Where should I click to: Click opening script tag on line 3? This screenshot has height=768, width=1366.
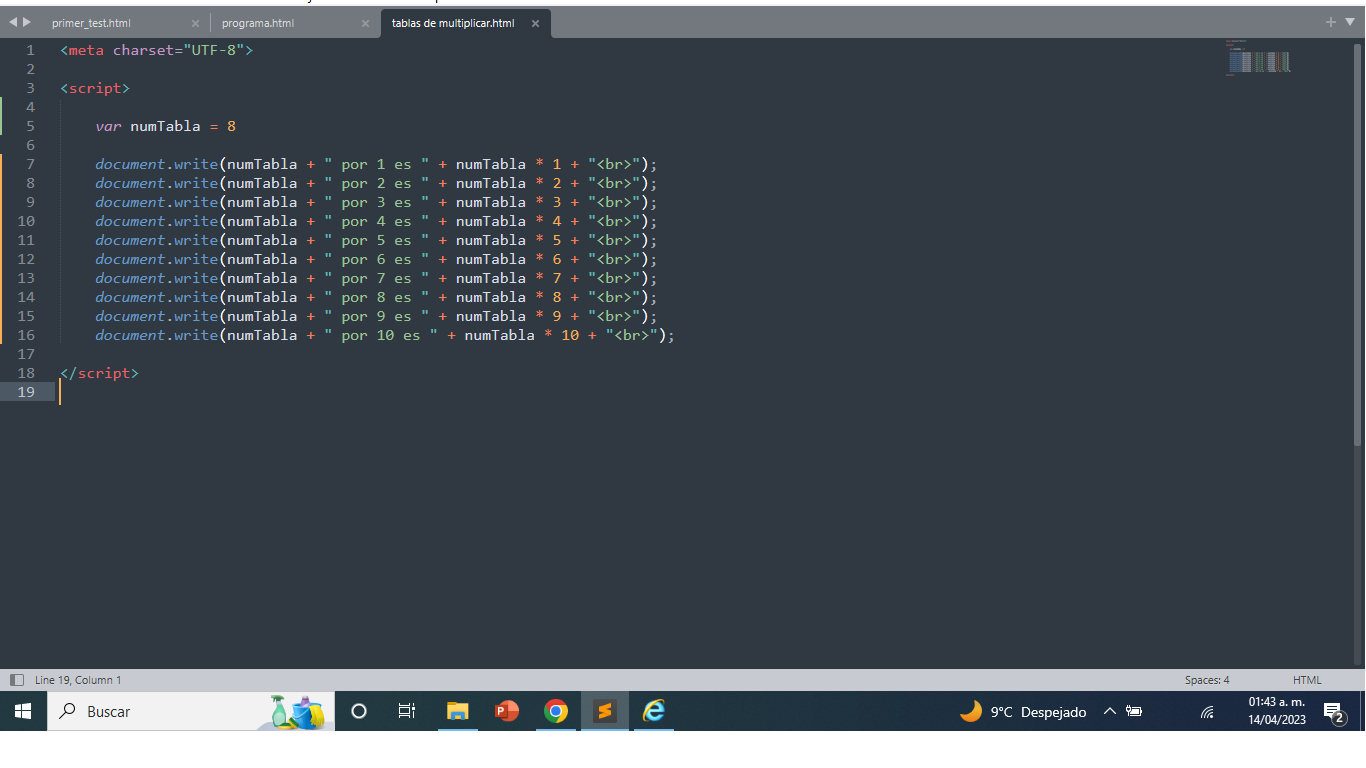pyautogui.click(x=95, y=88)
